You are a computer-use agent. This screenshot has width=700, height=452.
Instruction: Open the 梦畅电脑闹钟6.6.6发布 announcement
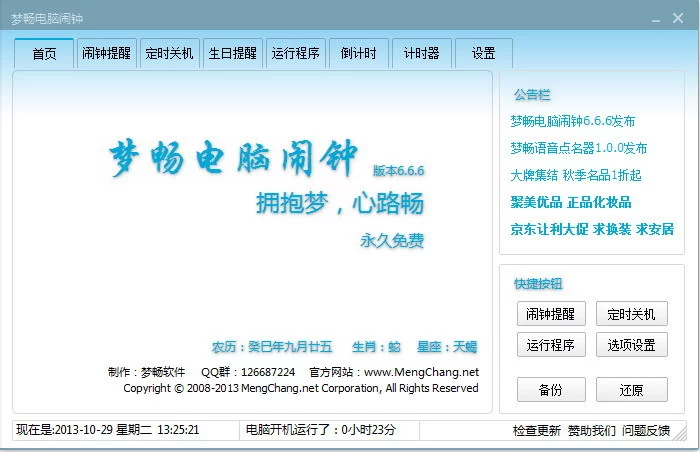573,121
